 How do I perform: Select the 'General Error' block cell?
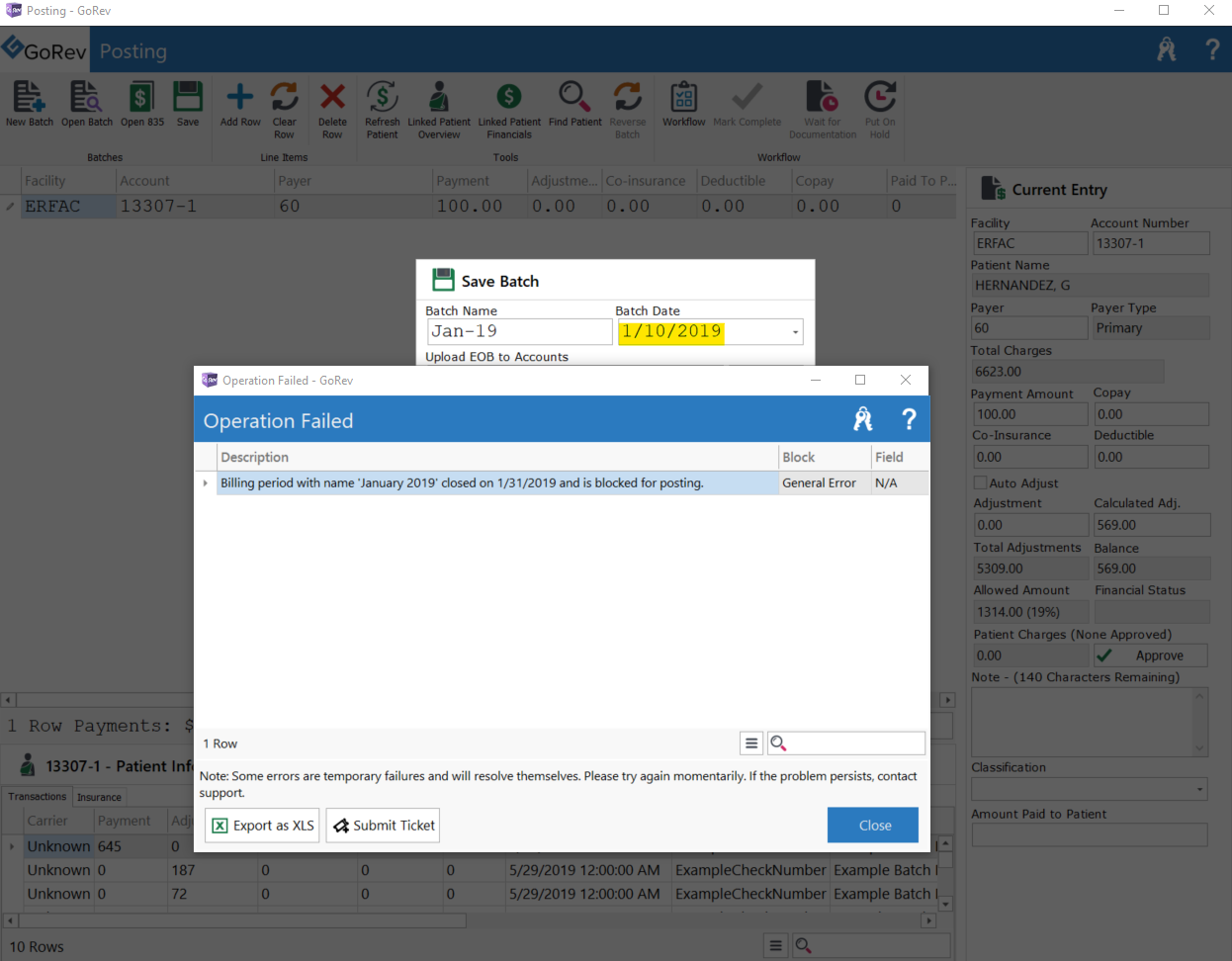tap(825, 482)
